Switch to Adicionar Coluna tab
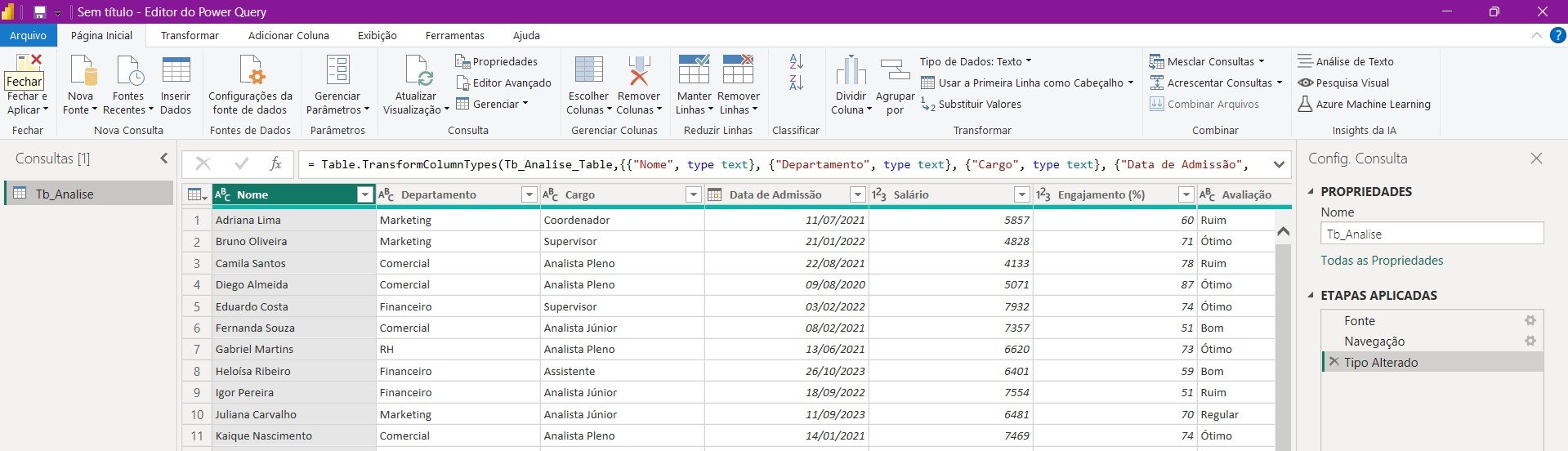This screenshot has height=451, width=1568. [288, 35]
